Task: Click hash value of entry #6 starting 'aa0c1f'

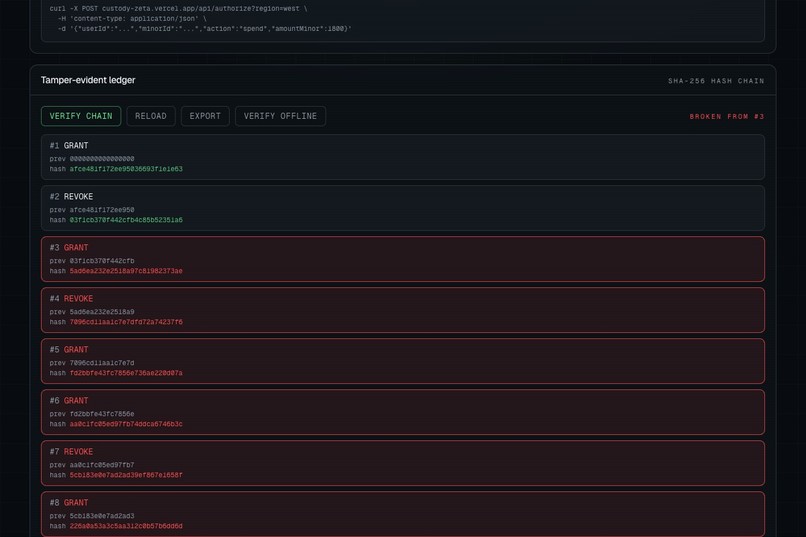Action: click(126, 424)
